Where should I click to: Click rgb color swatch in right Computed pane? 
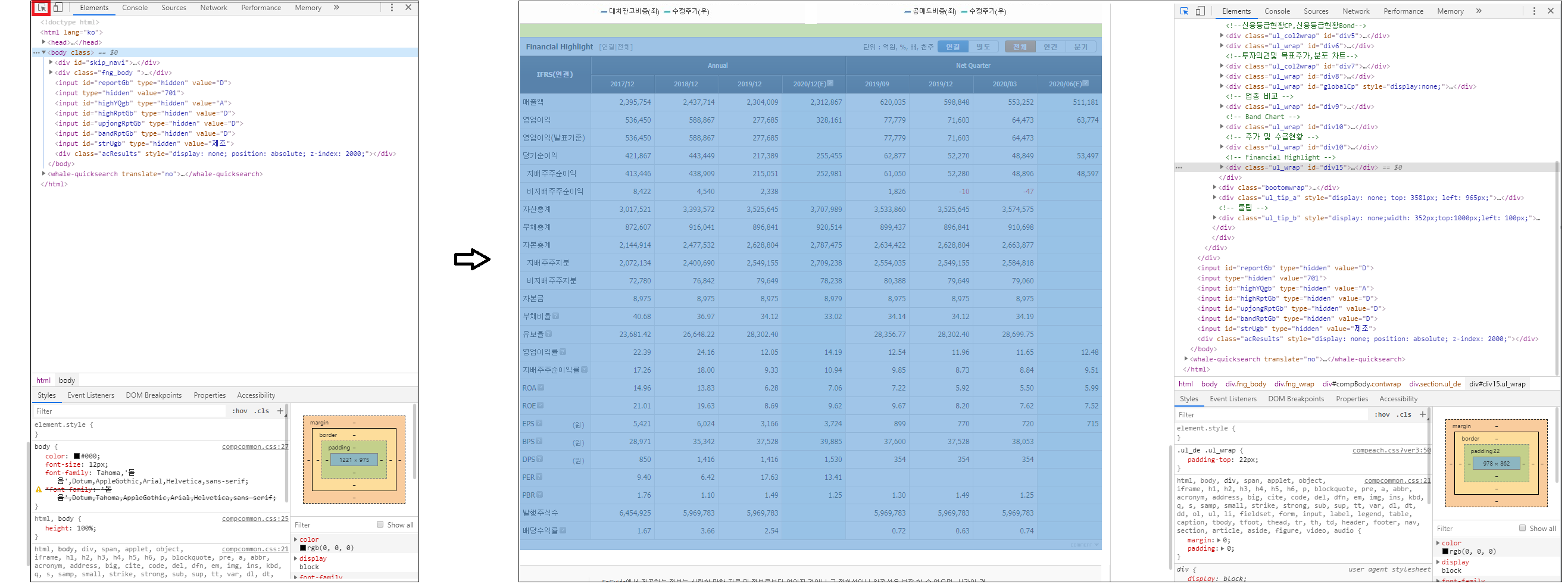(1445, 551)
